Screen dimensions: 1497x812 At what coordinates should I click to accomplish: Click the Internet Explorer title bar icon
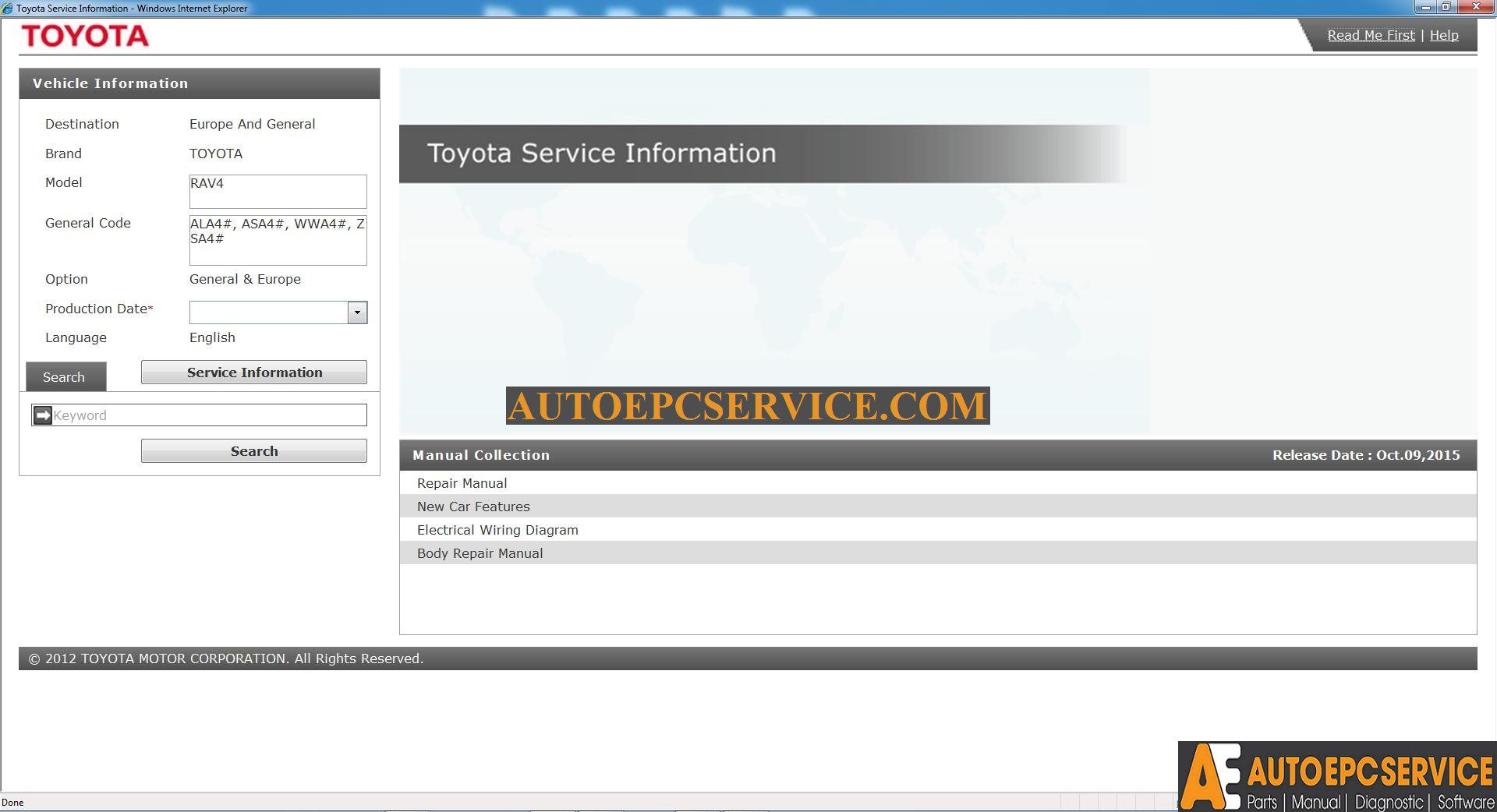point(7,8)
